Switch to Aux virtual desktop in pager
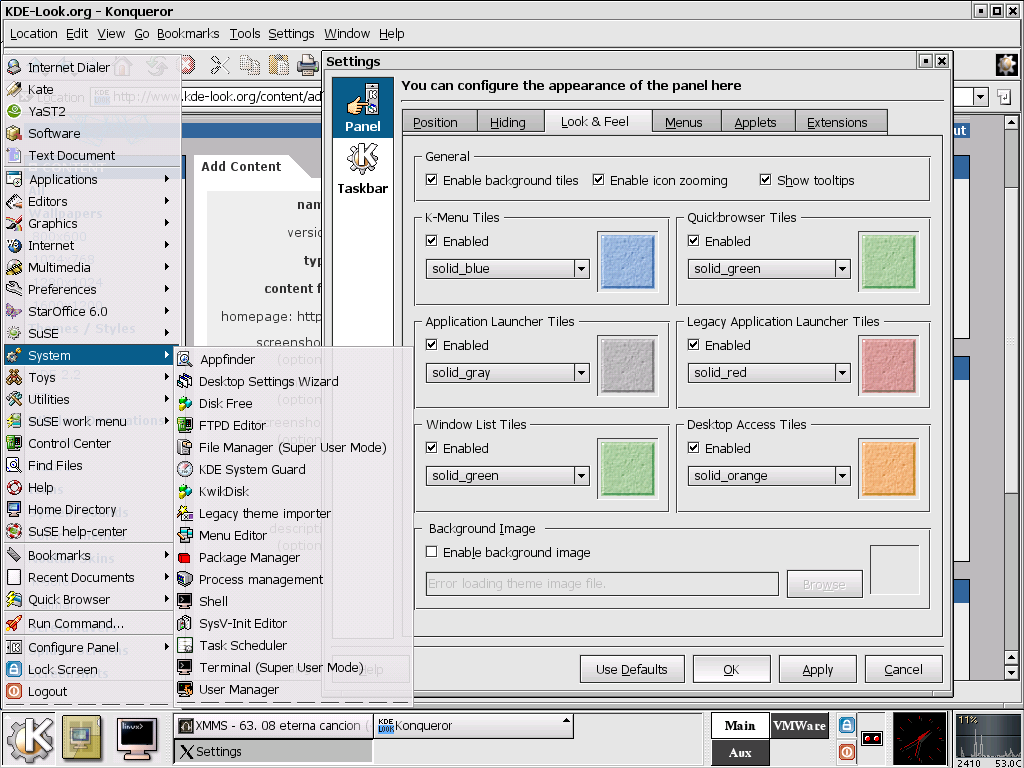This screenshot has width=1024, height=768. click(740, 752)
